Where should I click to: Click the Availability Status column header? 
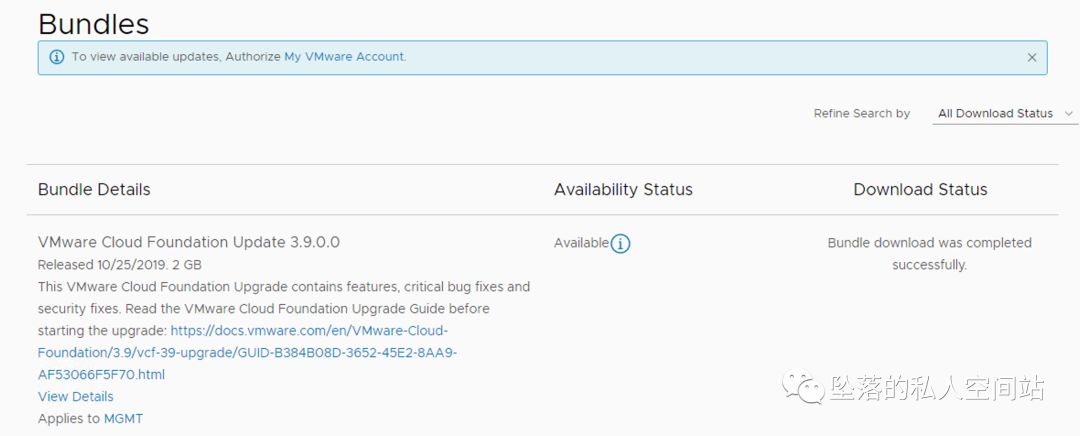(623, 189)
